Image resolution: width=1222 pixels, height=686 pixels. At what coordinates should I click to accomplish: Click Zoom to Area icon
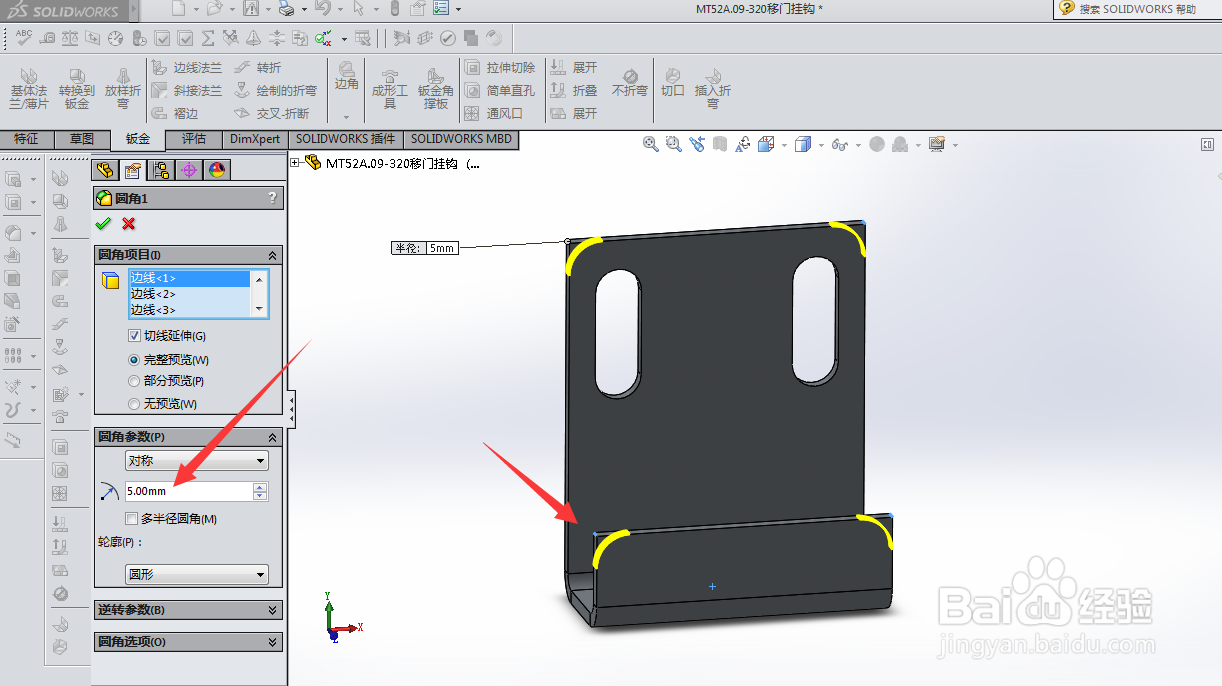coord(674,144)
